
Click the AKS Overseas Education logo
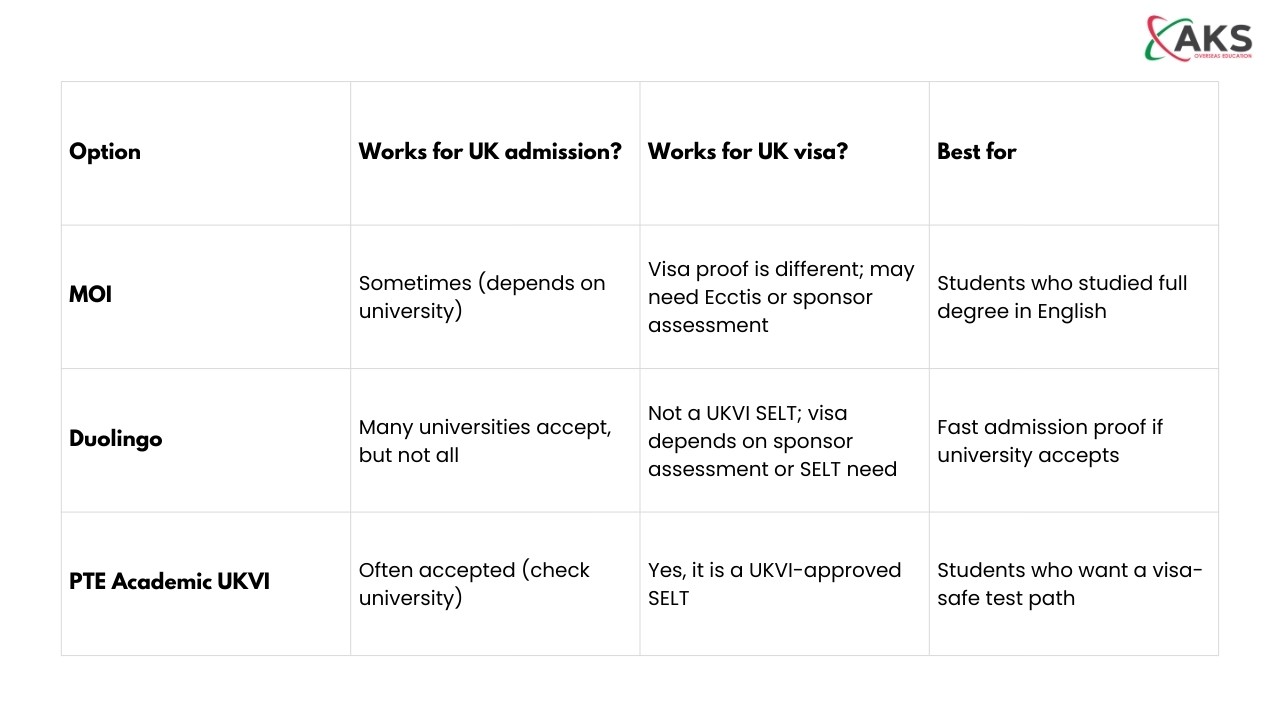(1198, 38)
